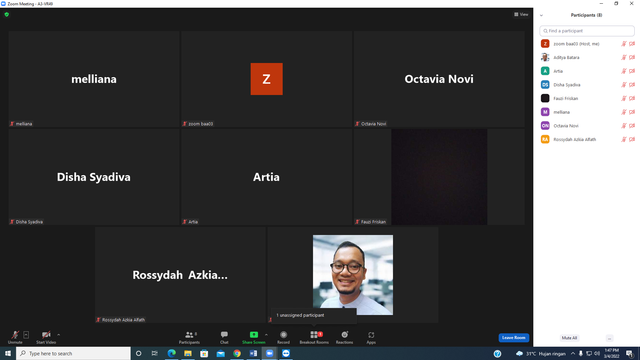Image resolution: width=640 pixels, height=360 pixels.
Task: Open the notification center icon
Action: click(630, 353)
